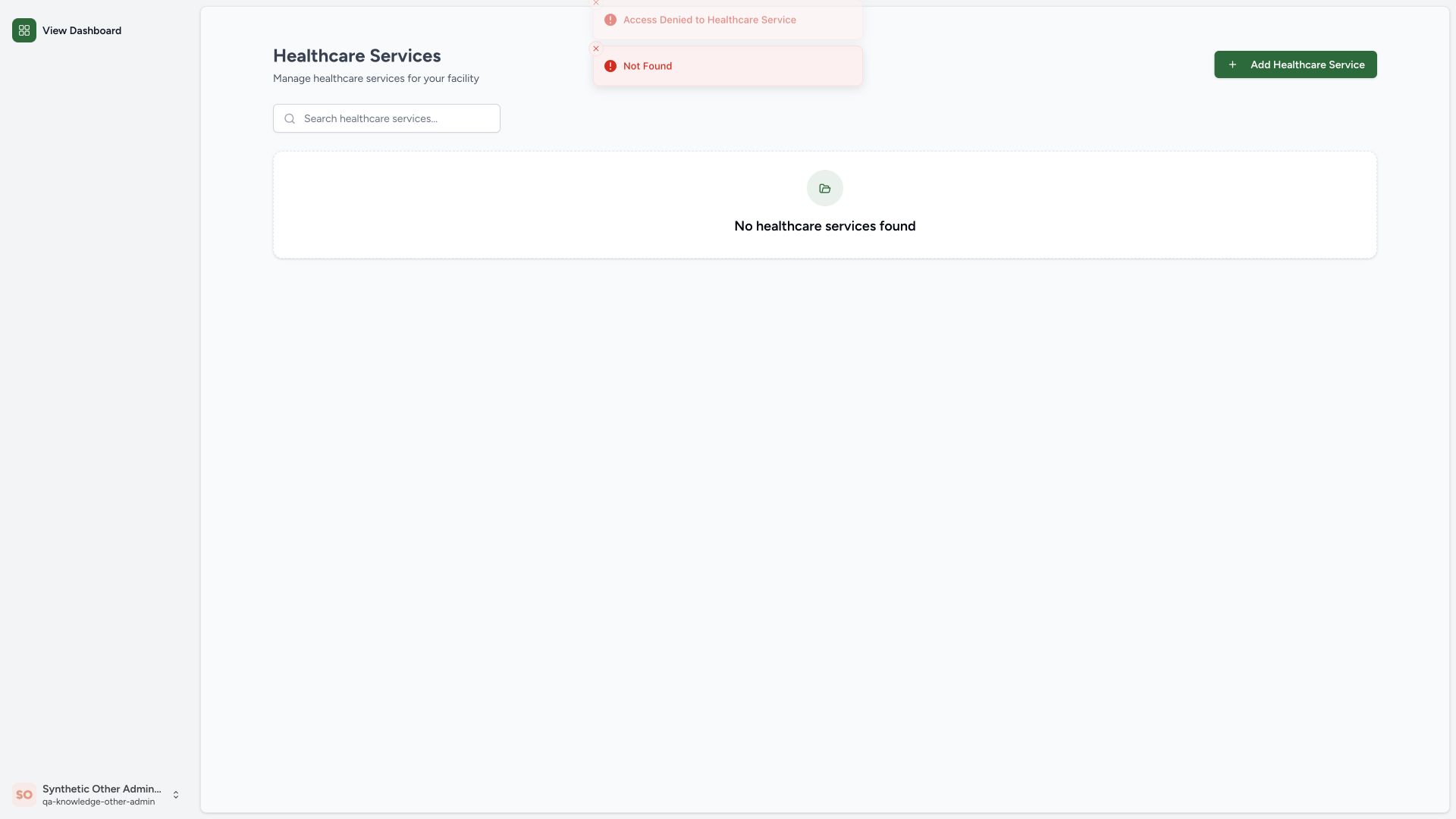
Task: Focus the Search healthcare services field
Action: tap(387, 118)
